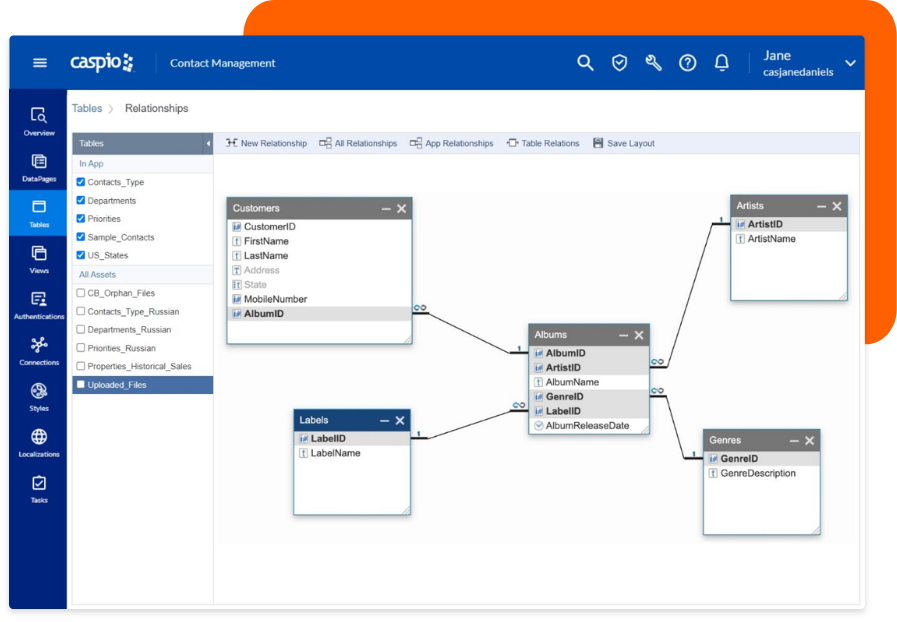Select ArtistID field in Albums
Viewport: 897px width, 622px height.
point(589,368)
